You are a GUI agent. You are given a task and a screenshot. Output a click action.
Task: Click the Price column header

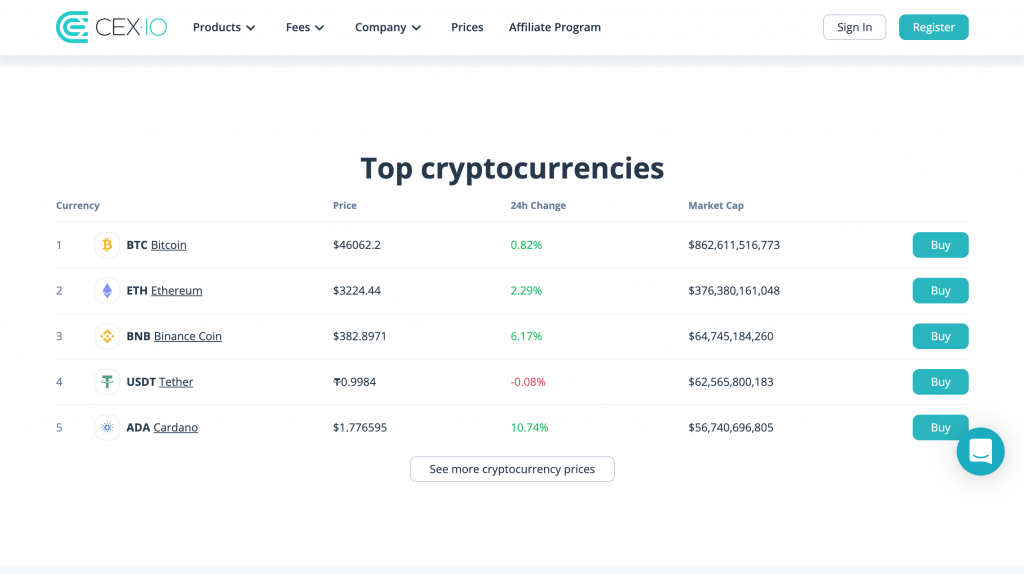(345, 205)
